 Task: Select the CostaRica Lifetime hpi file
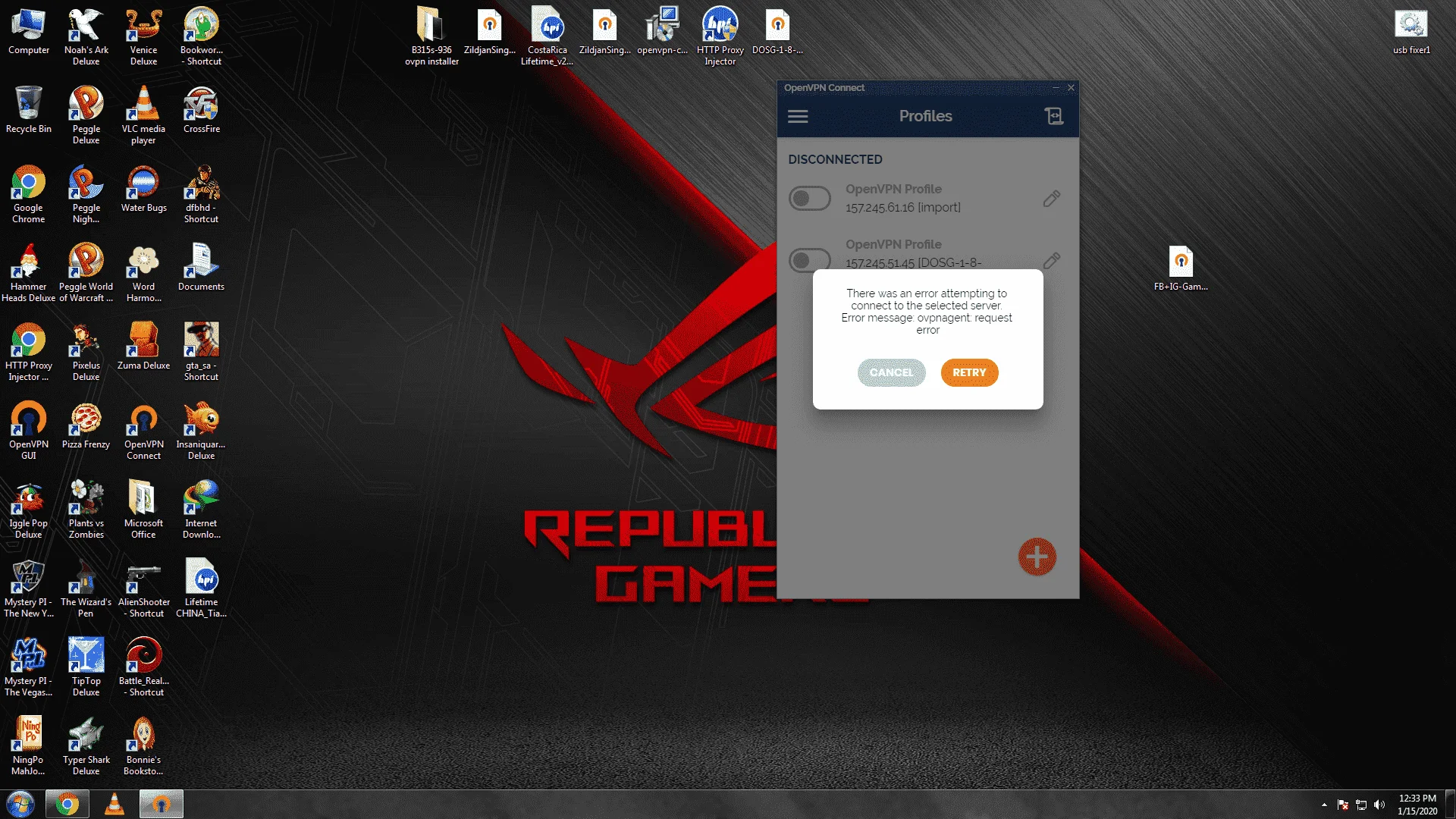coord(547,36)
